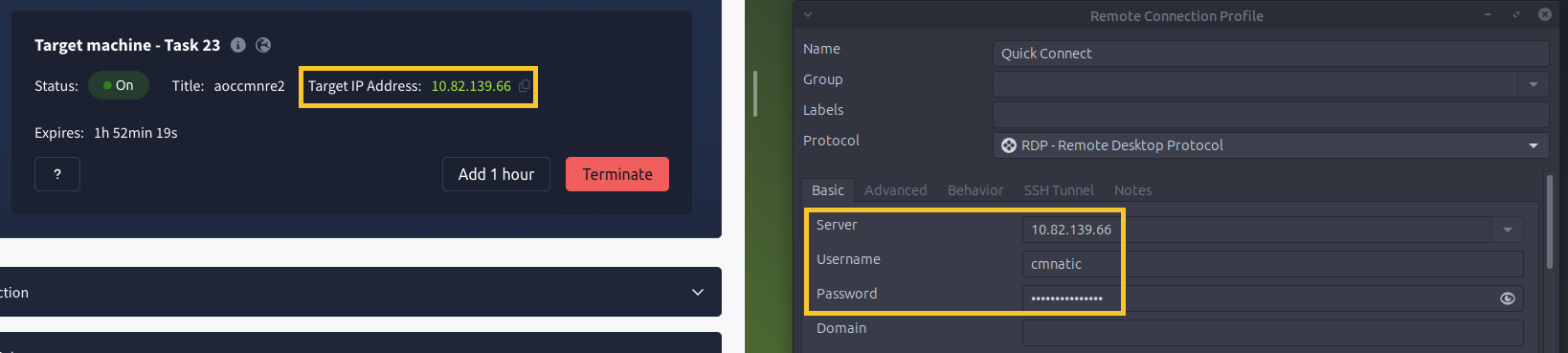
Task: Click the Username field cmnatic
Action: (x=1272, y=264)
